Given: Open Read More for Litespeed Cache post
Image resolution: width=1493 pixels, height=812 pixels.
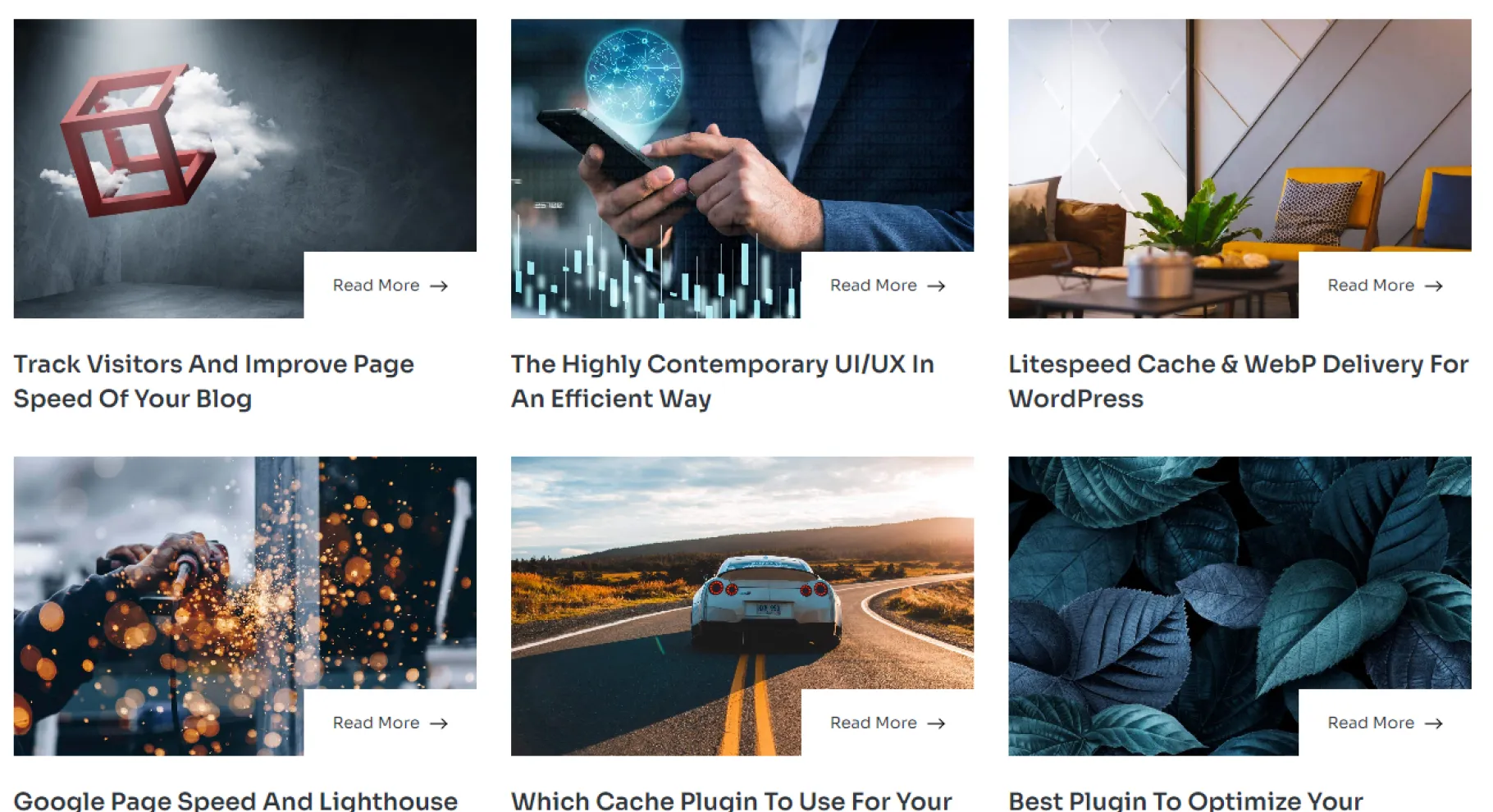Looking at the screenshot, I should 1385,285.
